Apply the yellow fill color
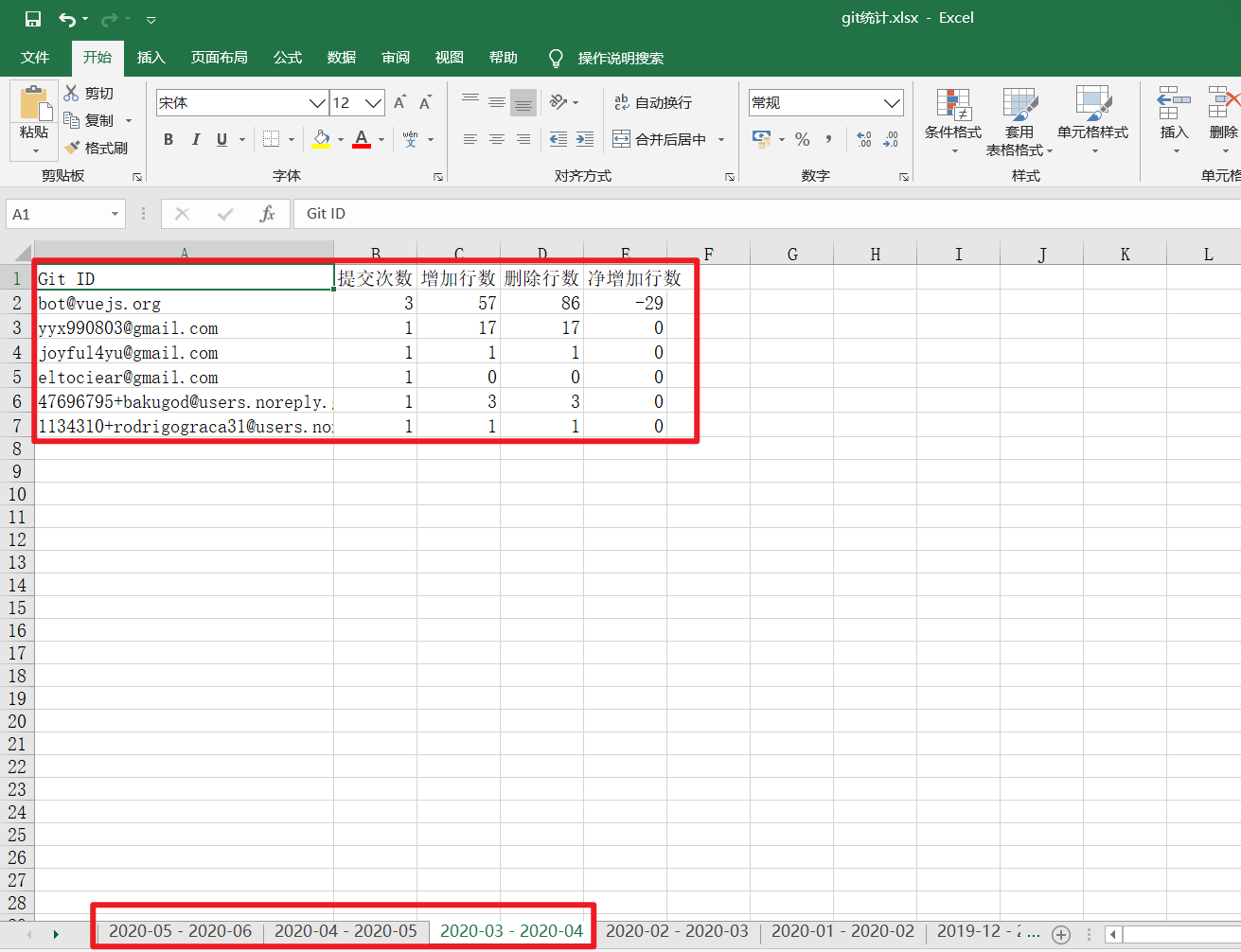This screenshot has width=1241, height=952. [321, 139]
